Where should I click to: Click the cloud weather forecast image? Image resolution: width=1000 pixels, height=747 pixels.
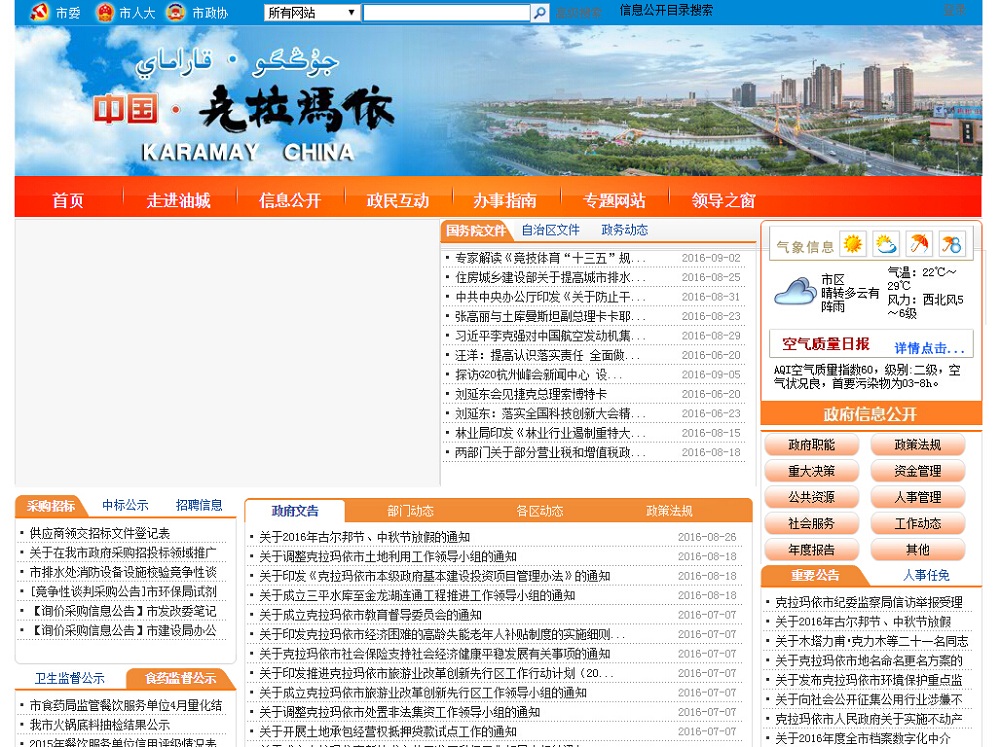[795, 292]
